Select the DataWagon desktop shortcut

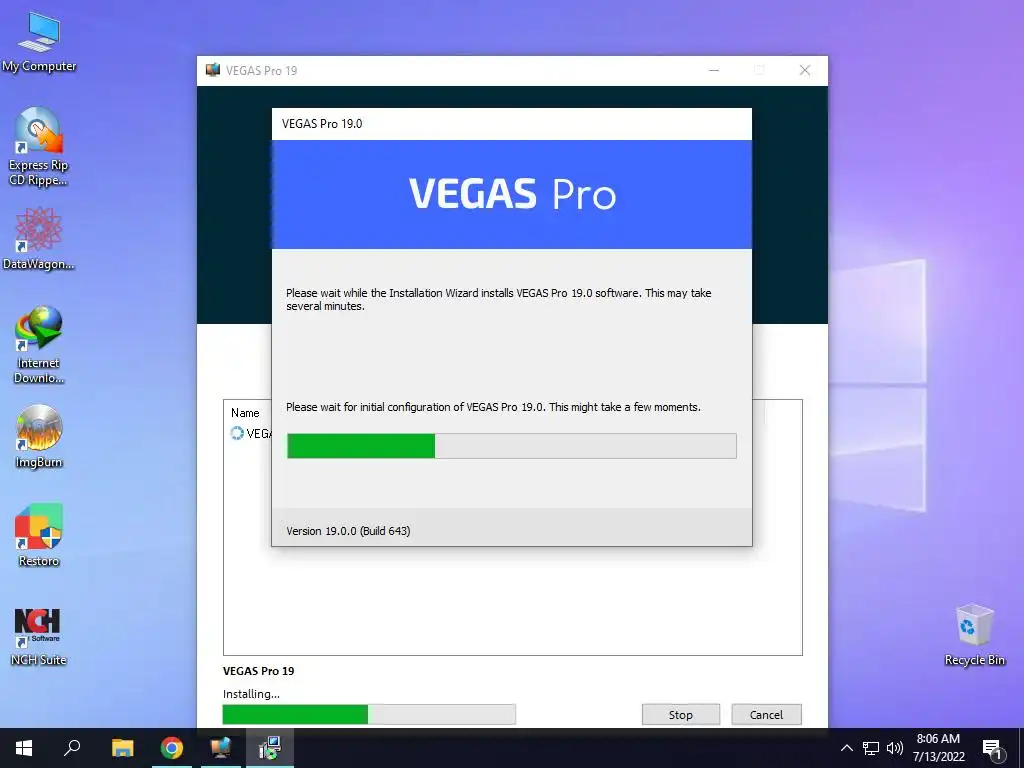[39, 238]
